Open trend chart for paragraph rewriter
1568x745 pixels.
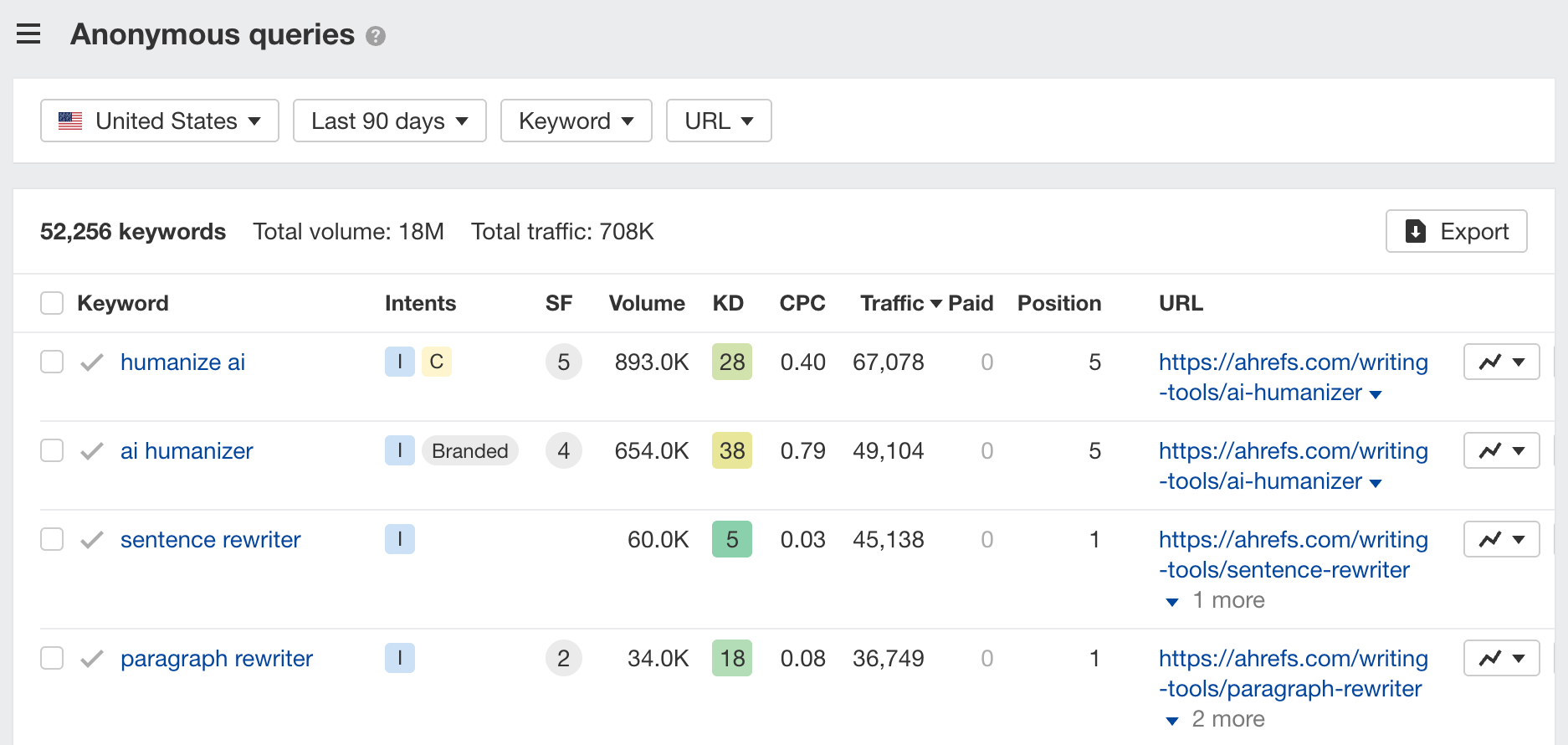(1501, 659)
